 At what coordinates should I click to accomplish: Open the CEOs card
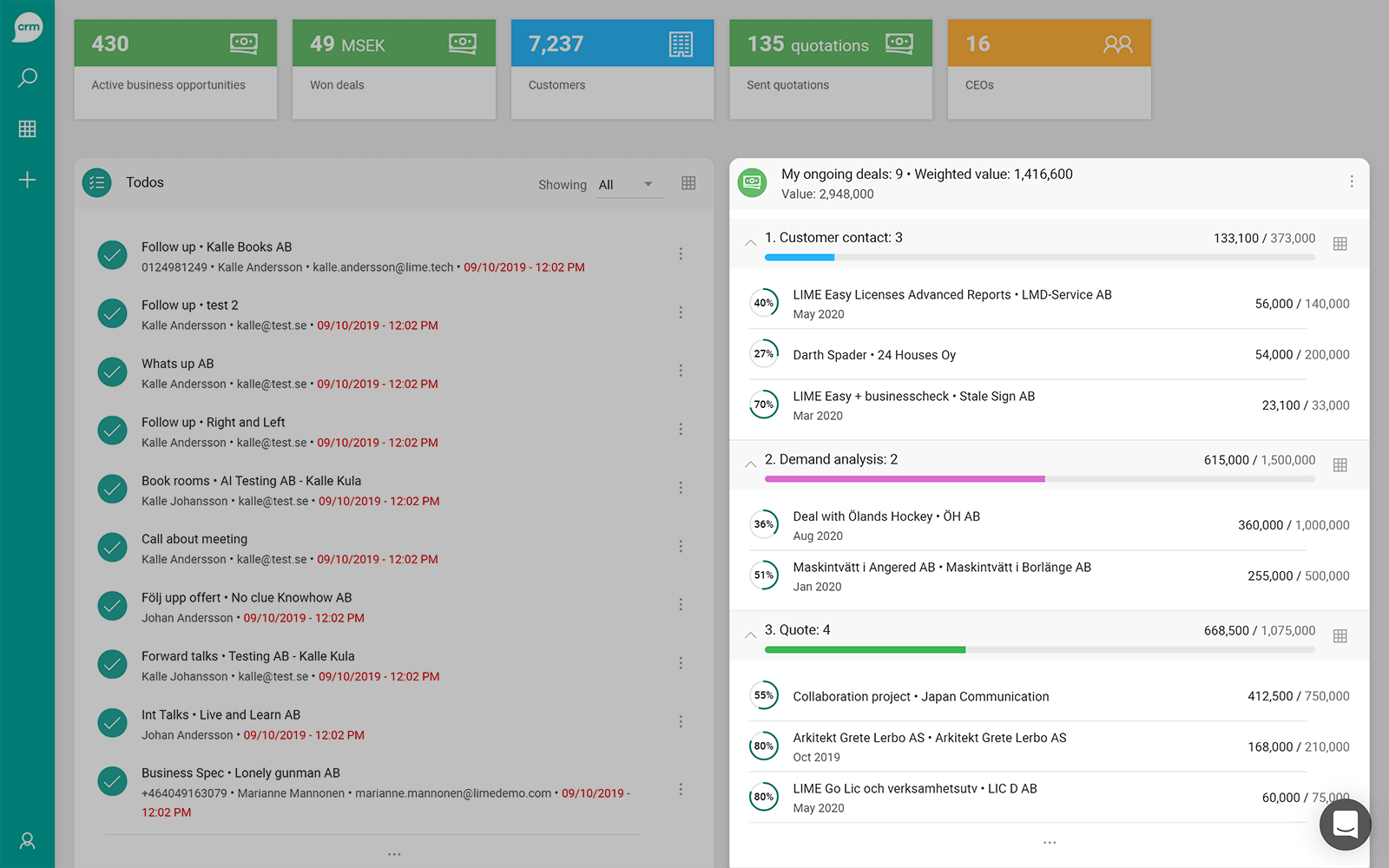tap(1050, 69)
